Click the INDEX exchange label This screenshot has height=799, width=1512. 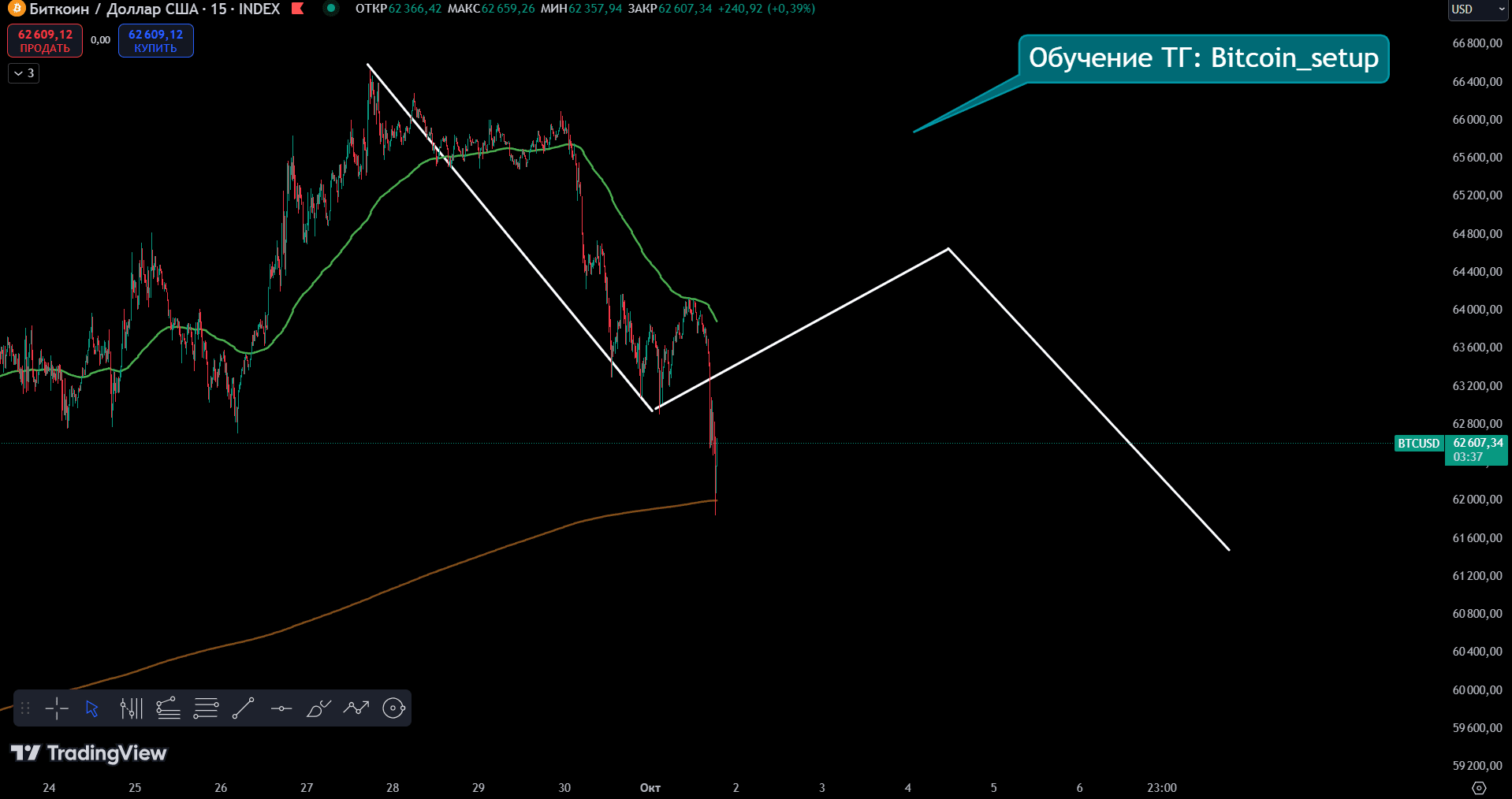[259, 9]
